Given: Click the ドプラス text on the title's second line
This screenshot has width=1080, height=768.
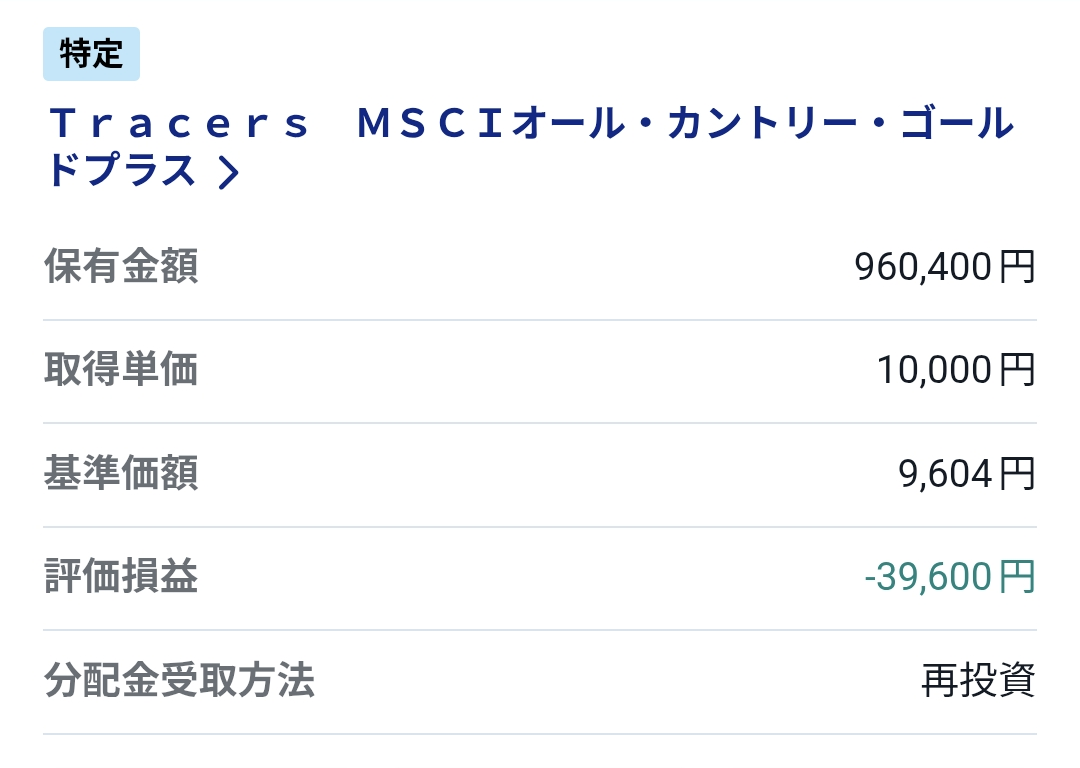Looking at the screenshot, I should (121, 172).
